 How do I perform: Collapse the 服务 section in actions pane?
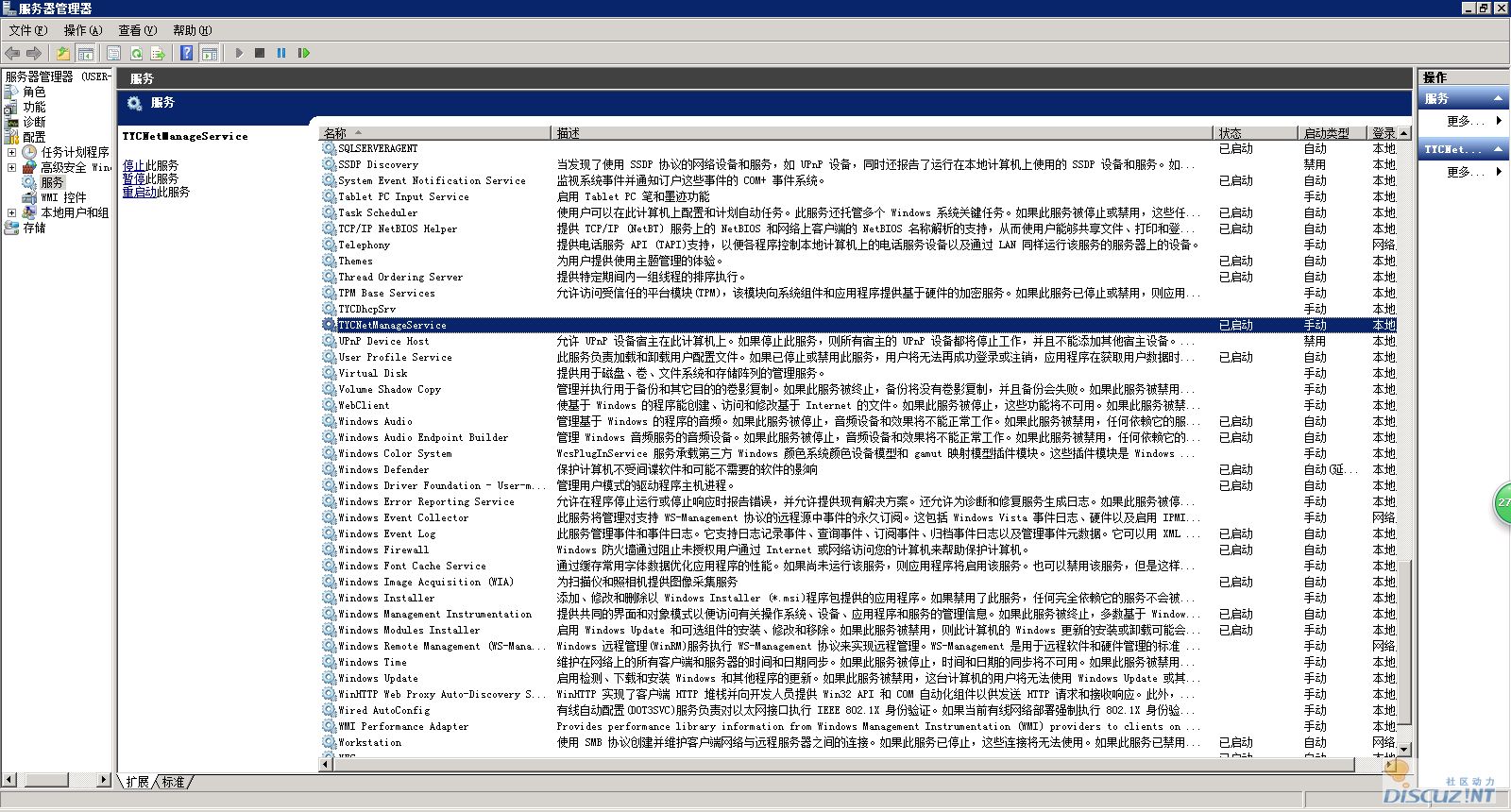tap(1498, 98)
